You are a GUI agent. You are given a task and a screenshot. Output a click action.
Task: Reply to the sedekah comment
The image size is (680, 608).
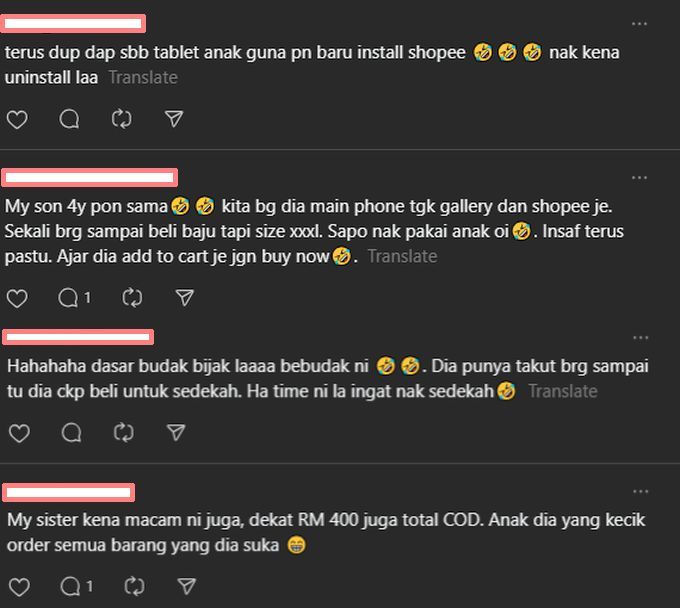pos(72,432)
